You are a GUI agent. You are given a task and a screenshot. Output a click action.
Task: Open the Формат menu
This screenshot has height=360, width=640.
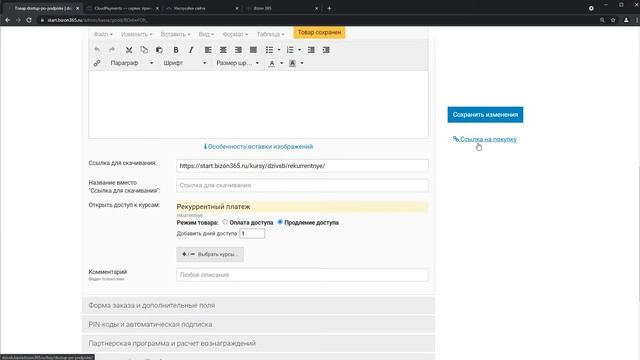point(235,34)
